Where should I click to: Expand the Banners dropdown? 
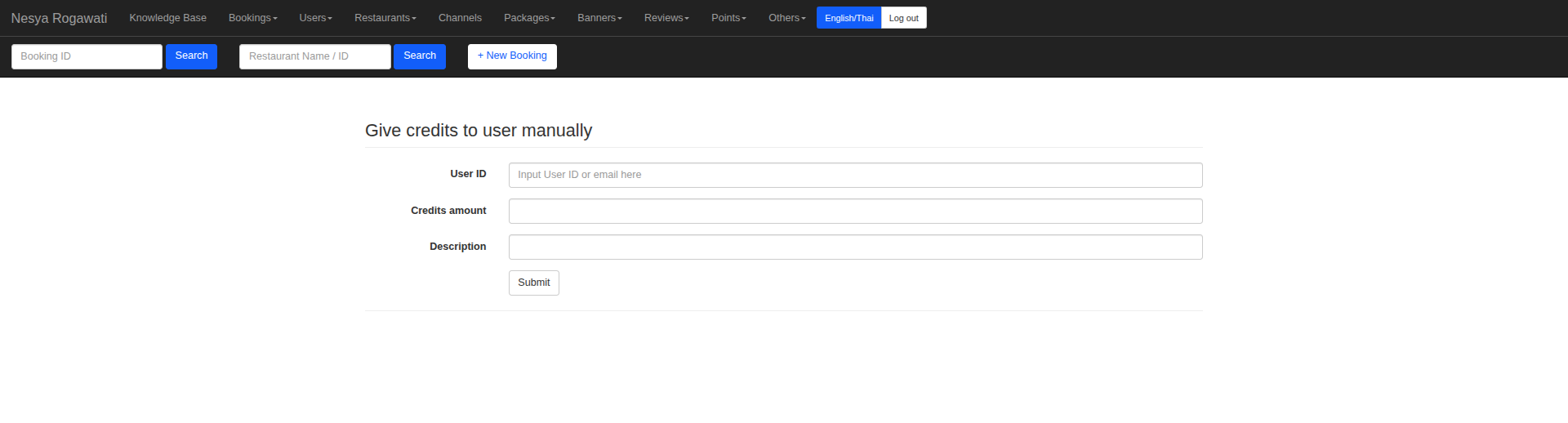599,18
